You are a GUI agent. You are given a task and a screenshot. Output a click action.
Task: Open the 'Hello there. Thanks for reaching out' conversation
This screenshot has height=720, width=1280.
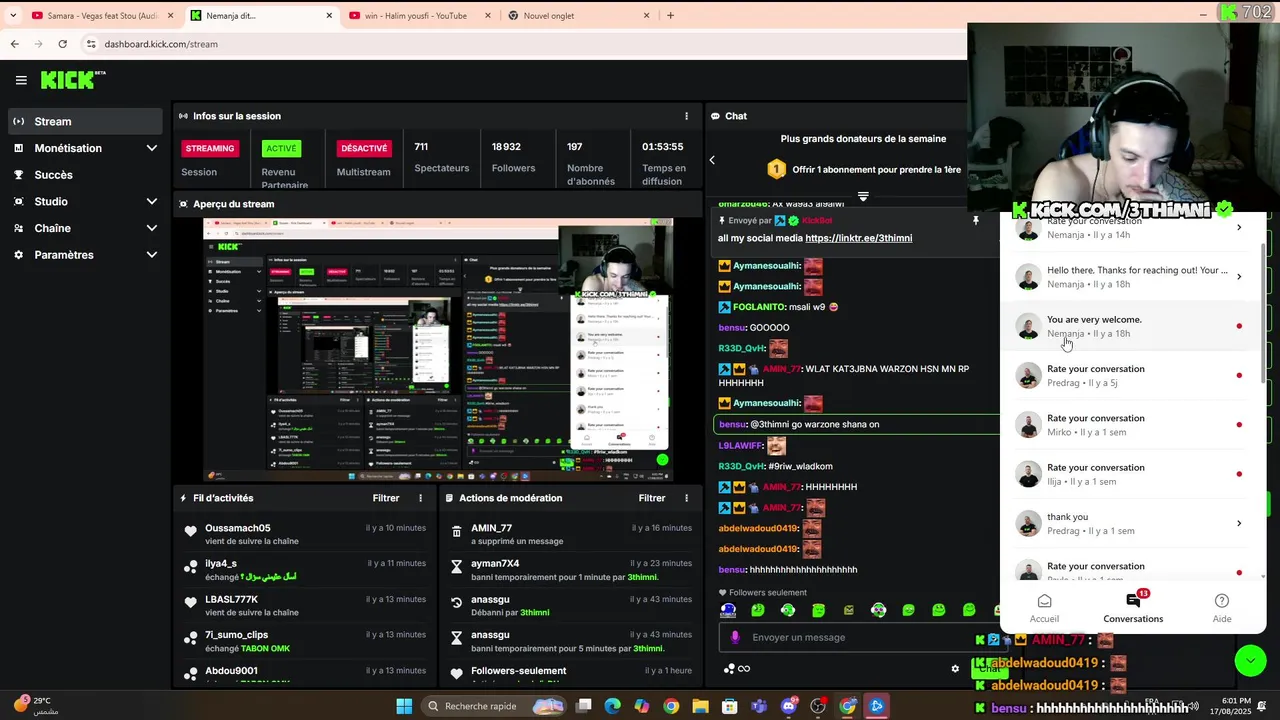pos(1131,277)
